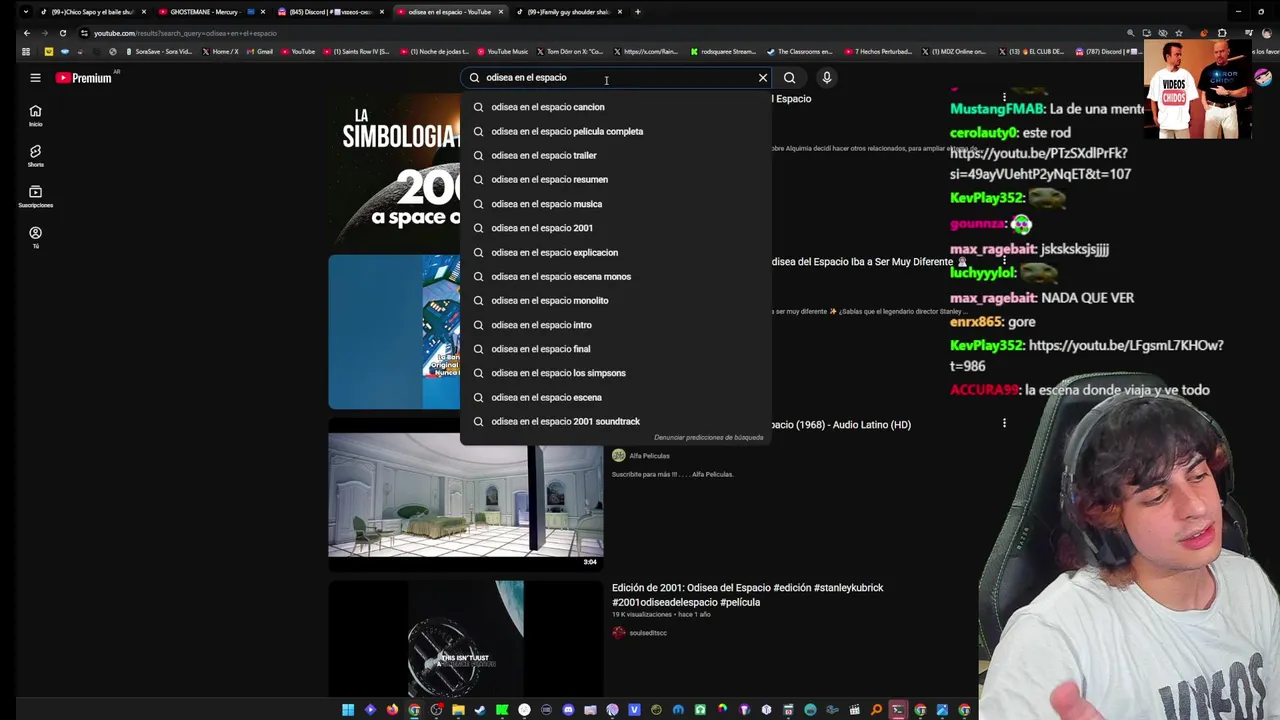Choose suggestion 'odisea en el espacio cancion'
1280x720 pixels.
[x=616, y=107]
